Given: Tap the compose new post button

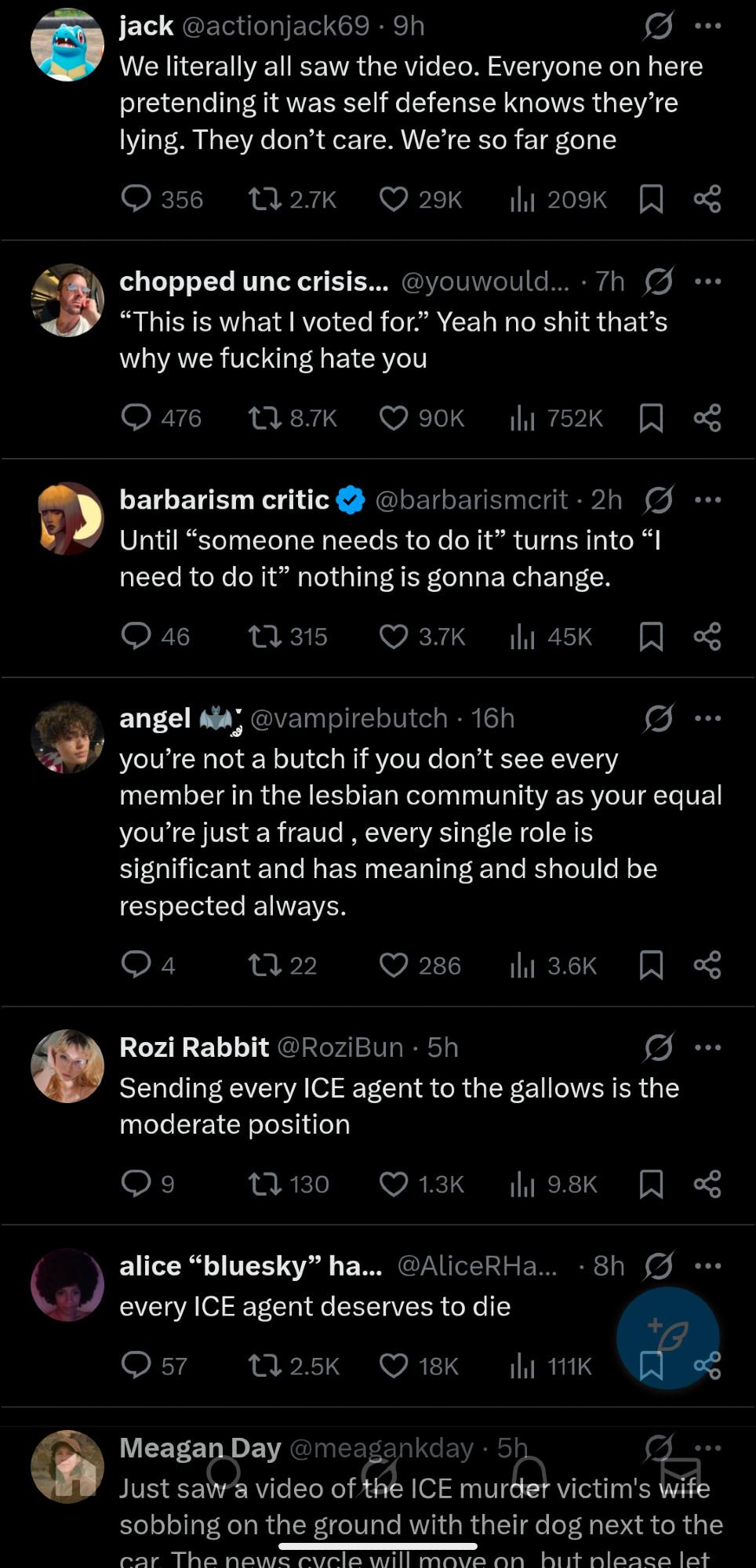Looking at the screenshot, I should click(667, 1338).
